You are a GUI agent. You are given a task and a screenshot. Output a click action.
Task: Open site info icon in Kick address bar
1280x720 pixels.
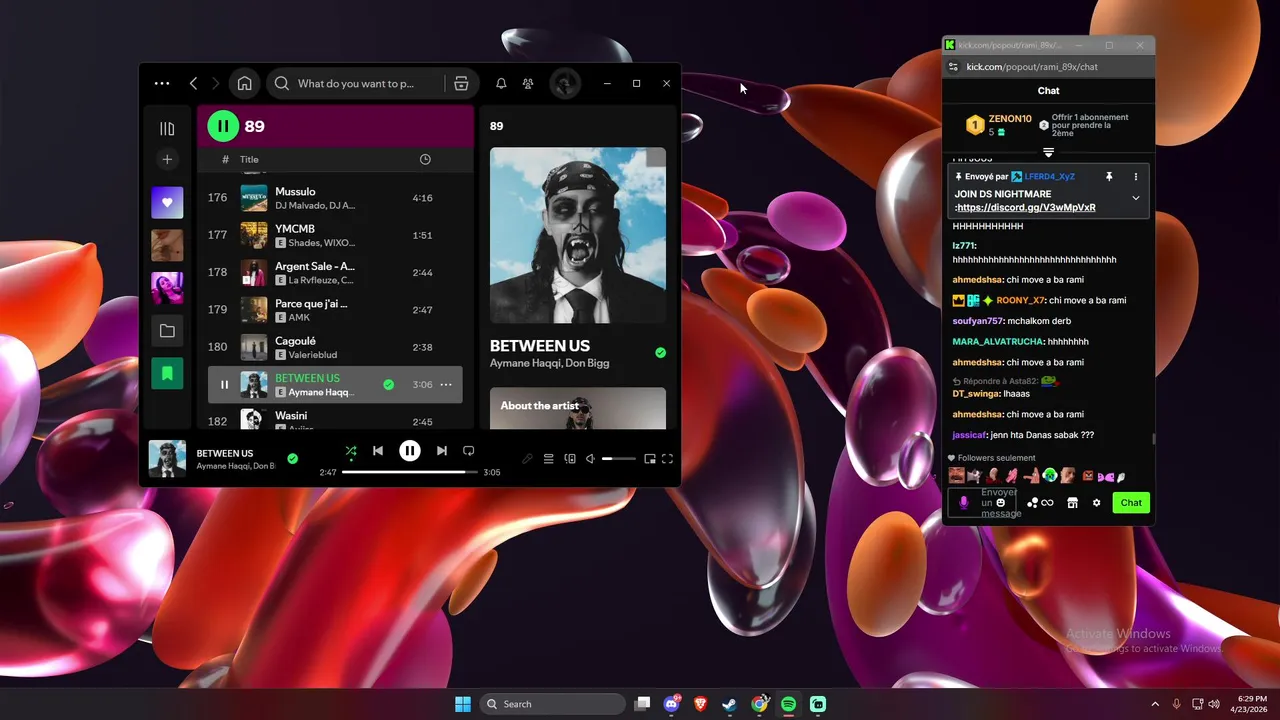(953, 67)
